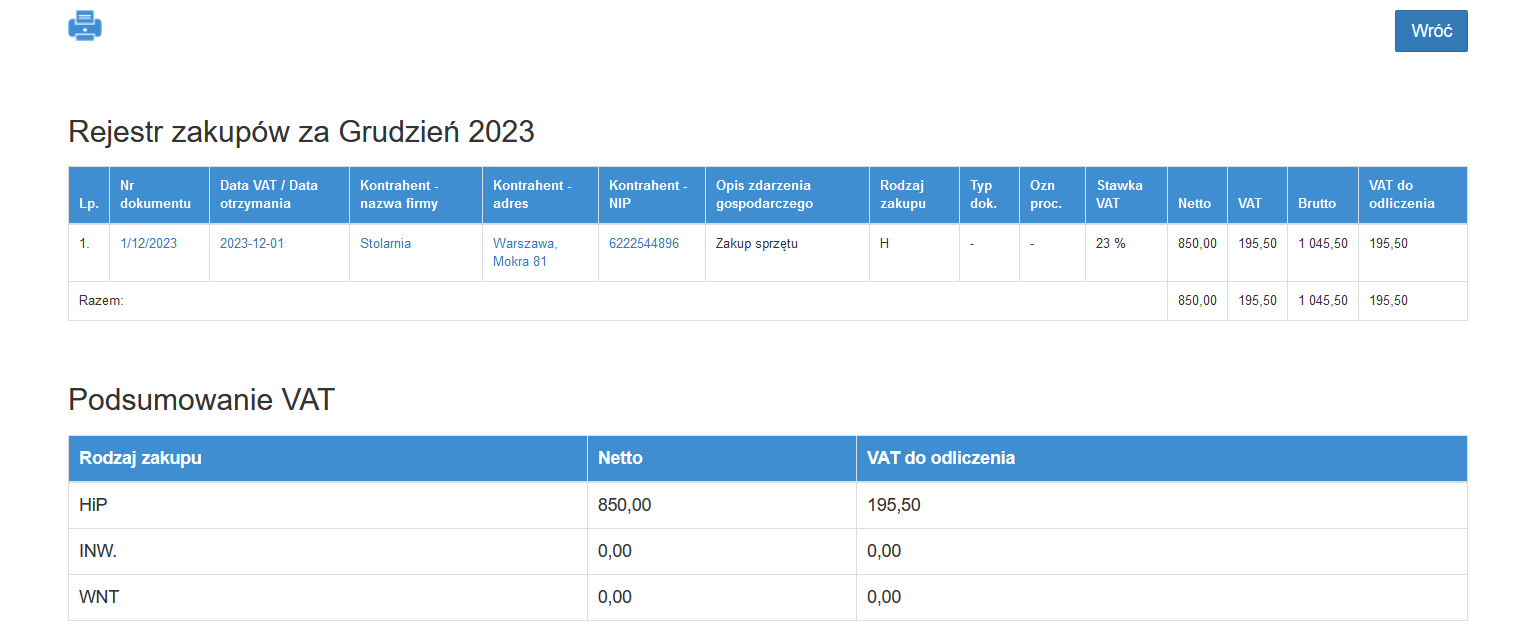This screenshot has height=644, width=1536.
Task: Click the Nr dokumentu column header
Action: pyautogui.click(x=154, y=194)
